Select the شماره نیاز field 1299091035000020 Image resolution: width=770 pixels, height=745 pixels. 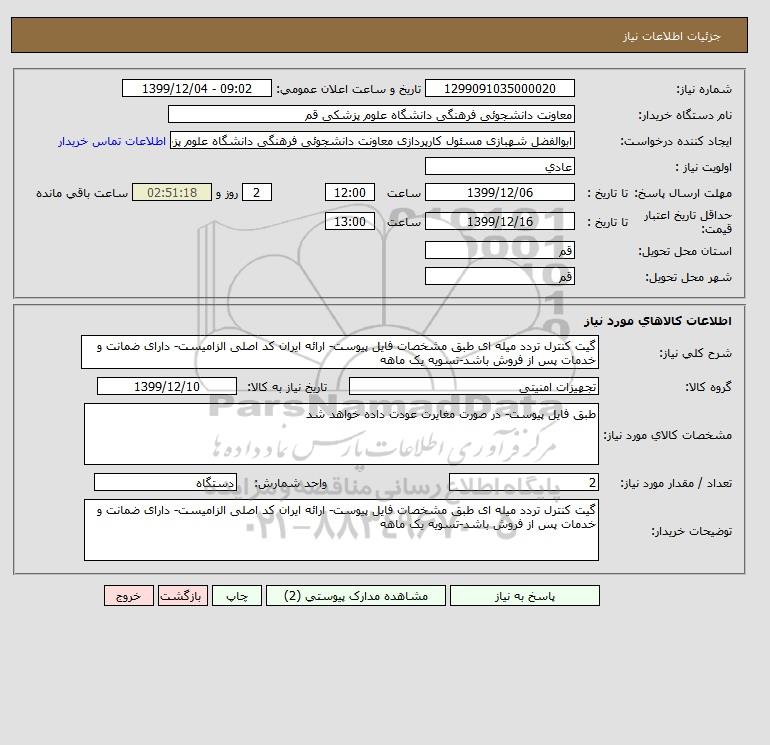click(x=499, y=88)
